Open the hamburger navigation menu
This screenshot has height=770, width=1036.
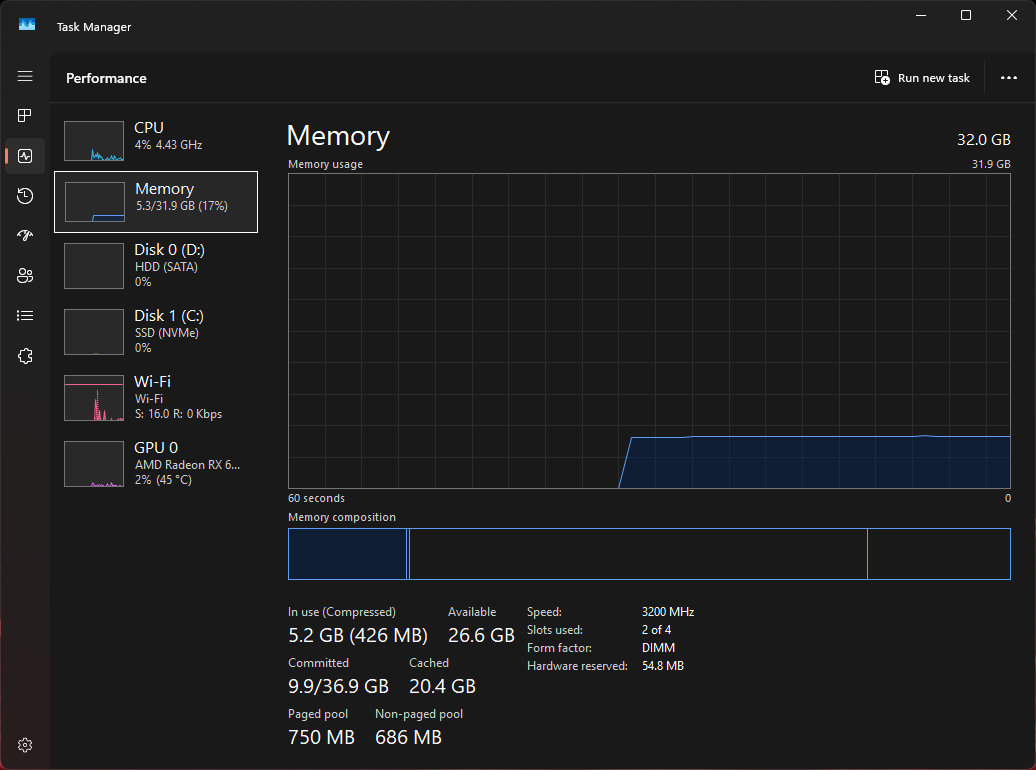(x=25, y=76)
